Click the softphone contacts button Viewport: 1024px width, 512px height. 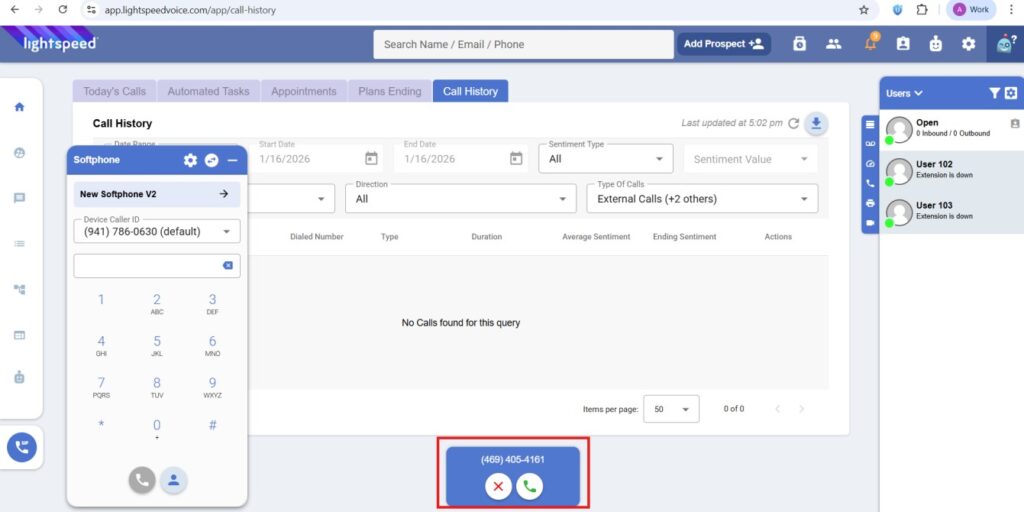point(173,480)
